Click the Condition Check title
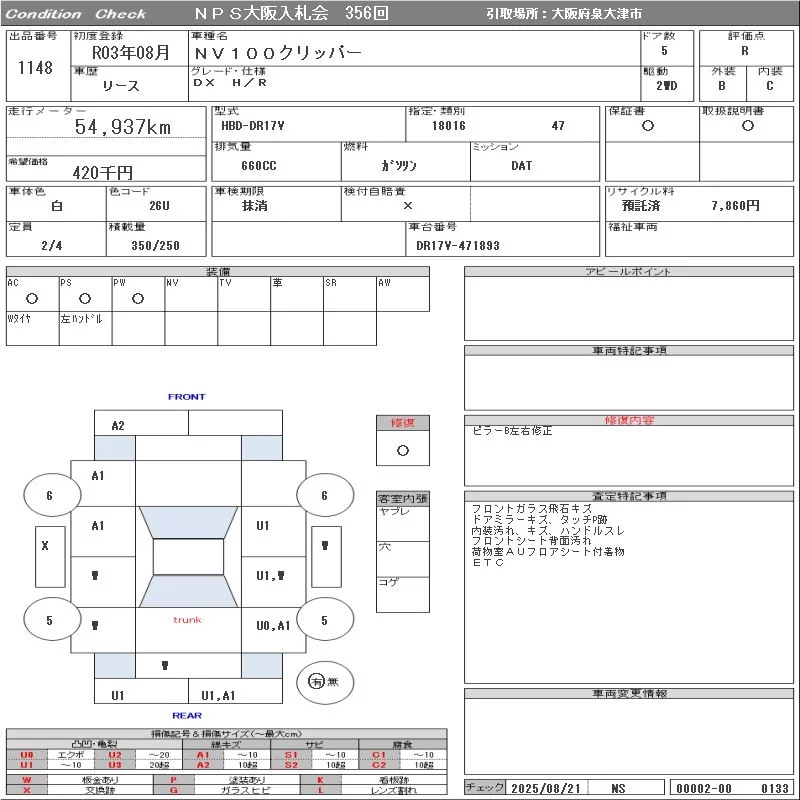The width and height of the screenshot is (800, 800). (x=76, y=14)
